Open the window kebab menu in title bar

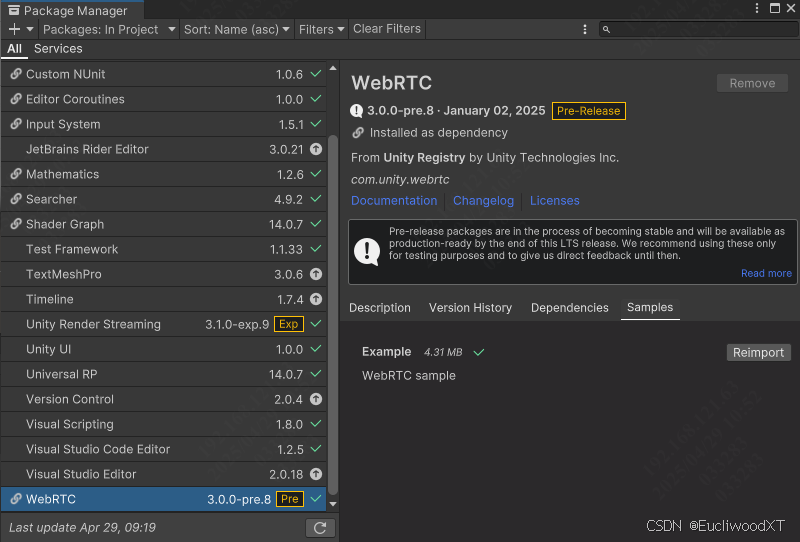[757, 8]
